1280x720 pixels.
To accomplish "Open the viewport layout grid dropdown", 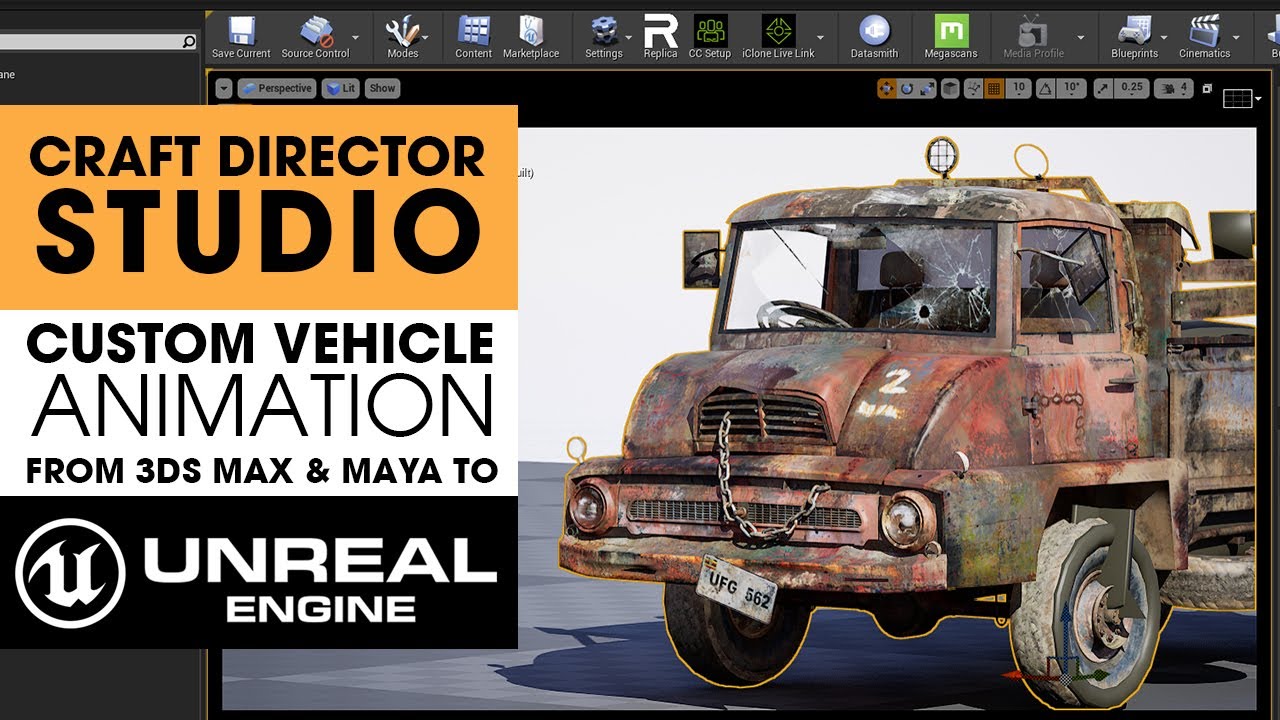I will (x=1242, y=98).
